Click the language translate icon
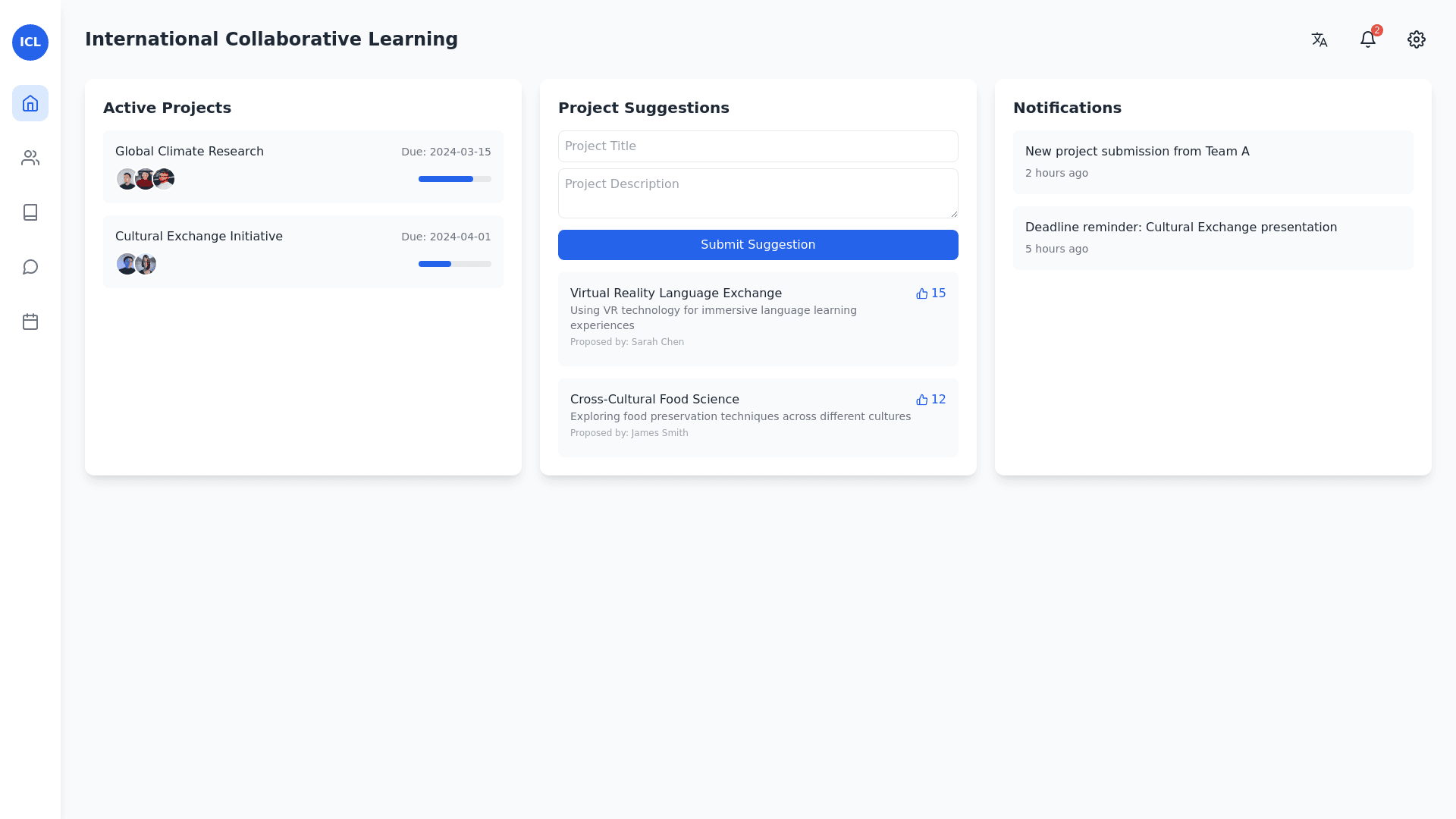 tap(1319, 39)
